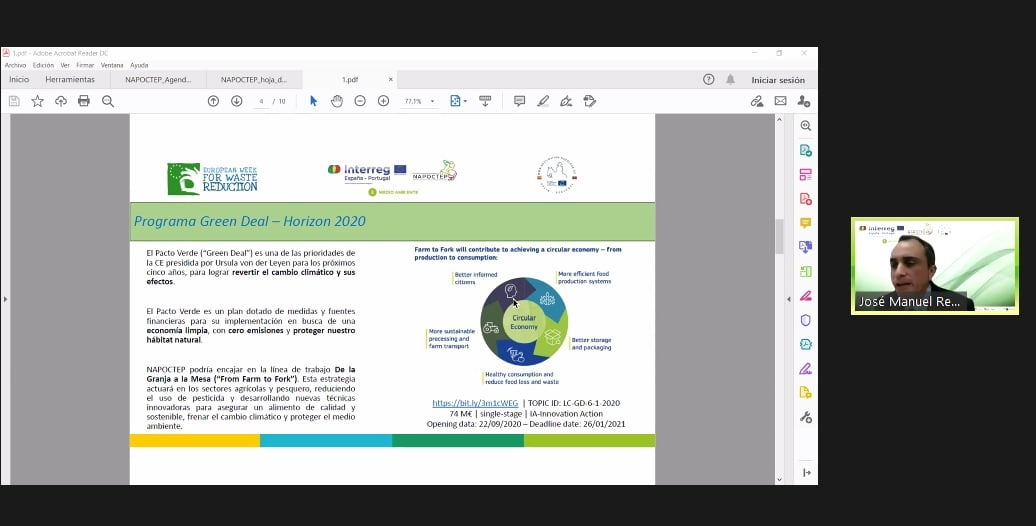Bookmark file with the star icon
1036x526 pixels.
point(37,101)
